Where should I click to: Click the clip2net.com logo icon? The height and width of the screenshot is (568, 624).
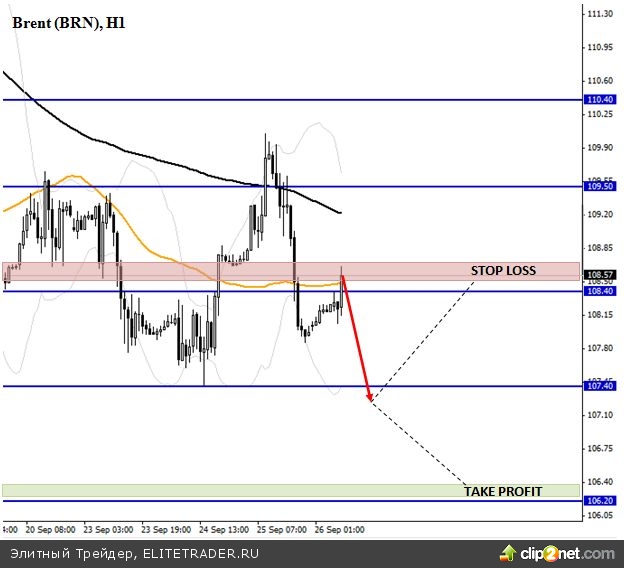pos(506,553)
